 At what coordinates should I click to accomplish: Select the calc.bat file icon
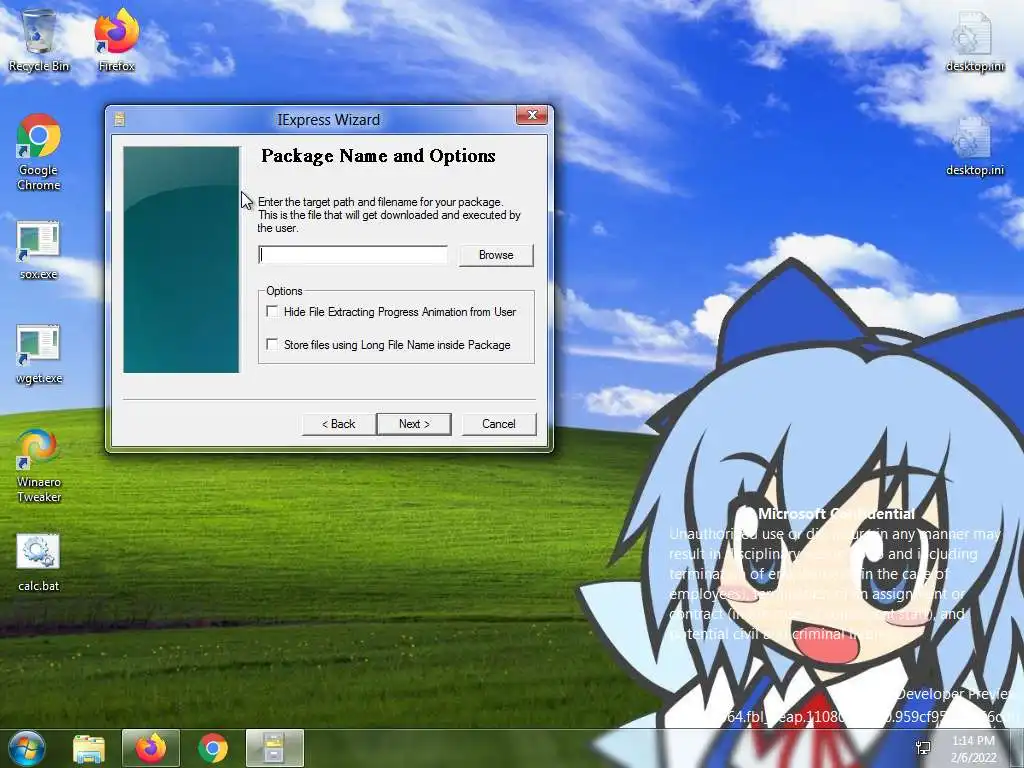point(39,562)
